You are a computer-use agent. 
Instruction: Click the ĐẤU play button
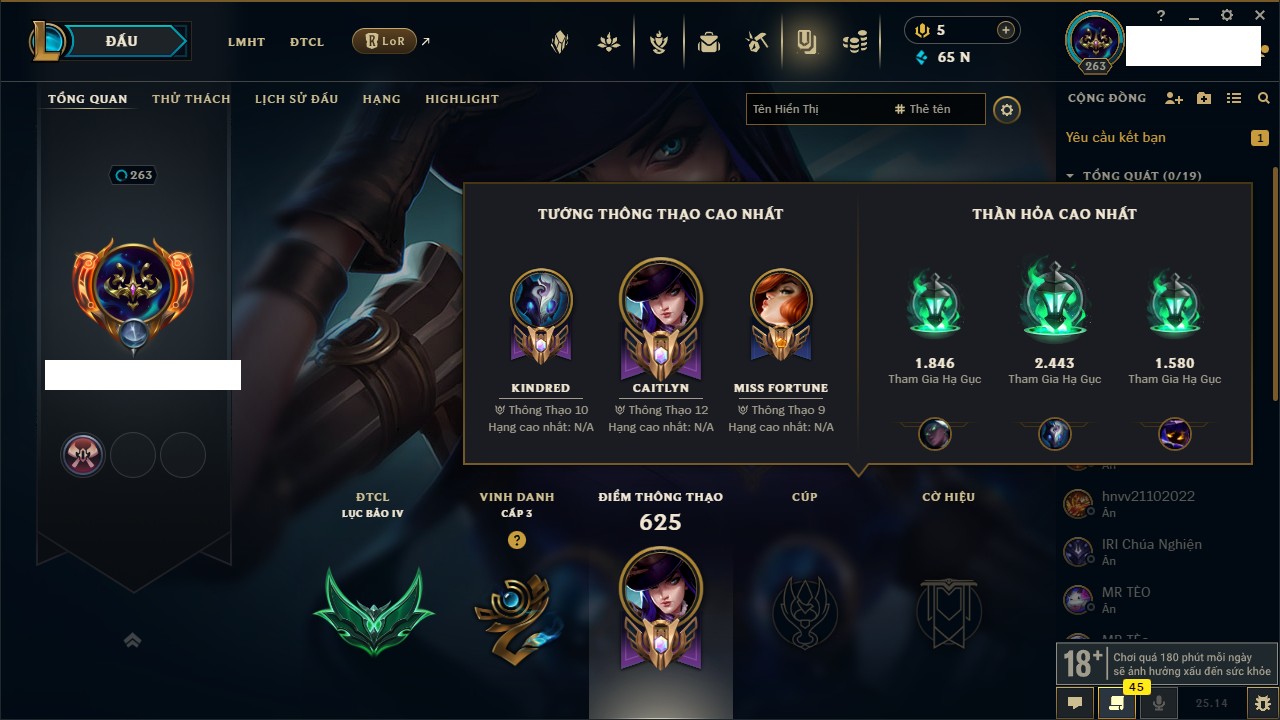122,41
